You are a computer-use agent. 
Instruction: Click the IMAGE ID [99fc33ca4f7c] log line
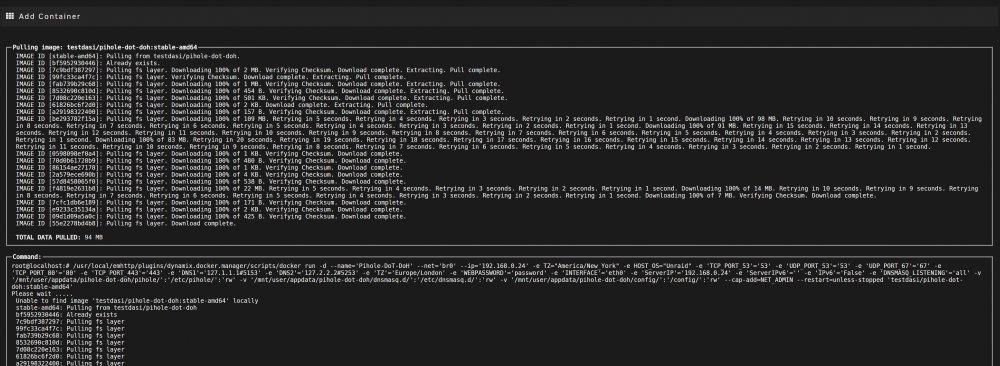(210, 77)
